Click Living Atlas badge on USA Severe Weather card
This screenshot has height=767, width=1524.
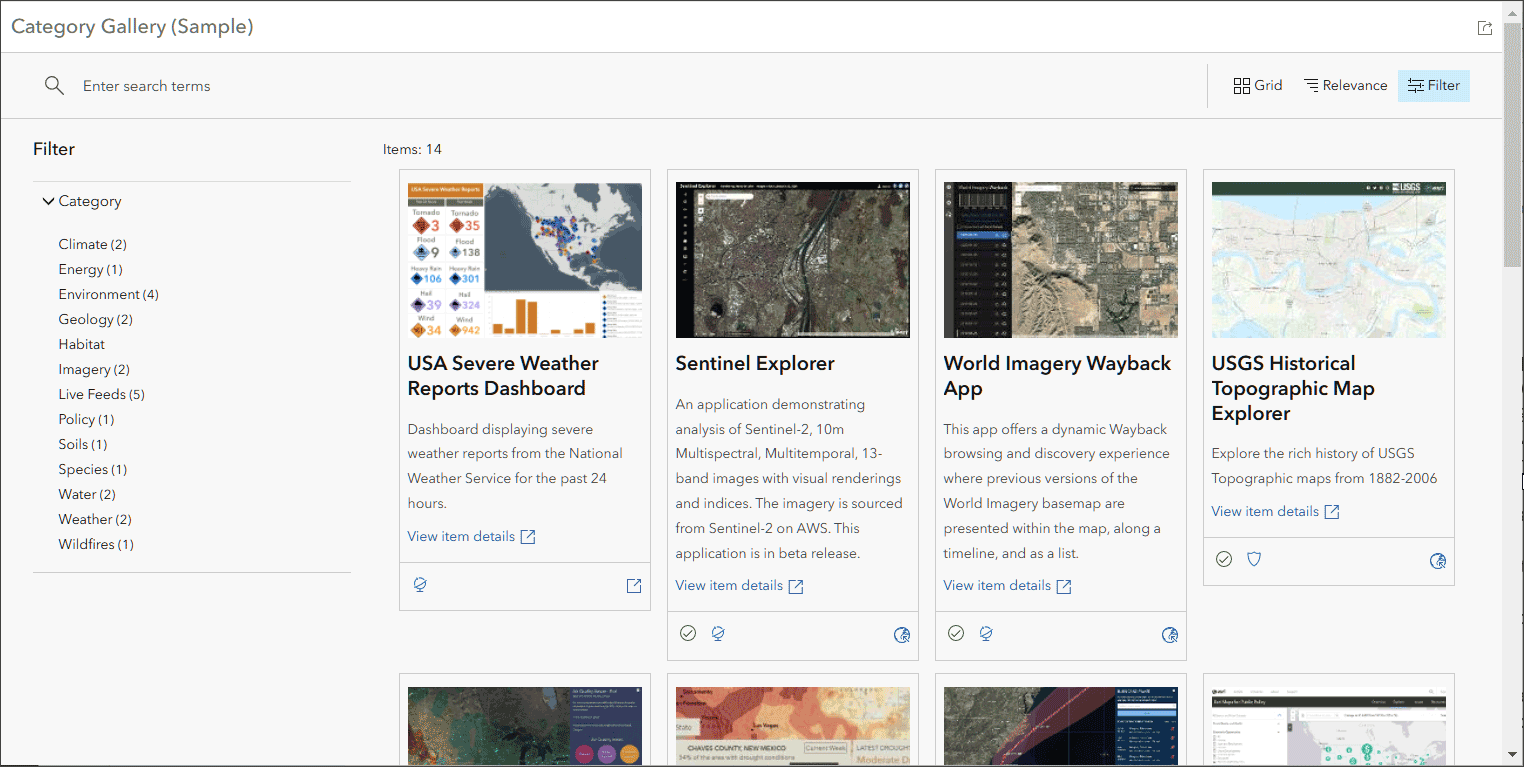click(420, 585)
